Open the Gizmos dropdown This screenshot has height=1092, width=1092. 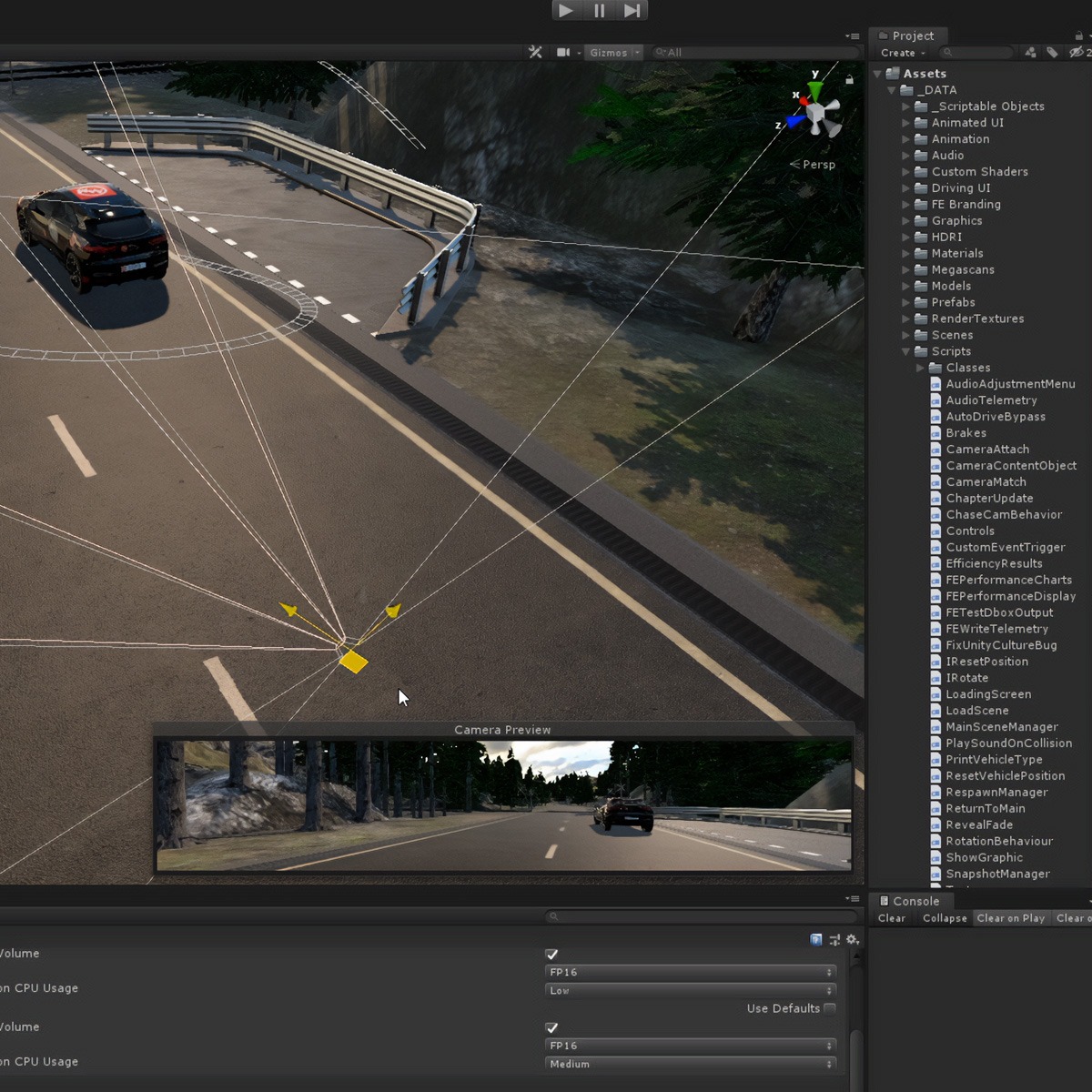612,52
